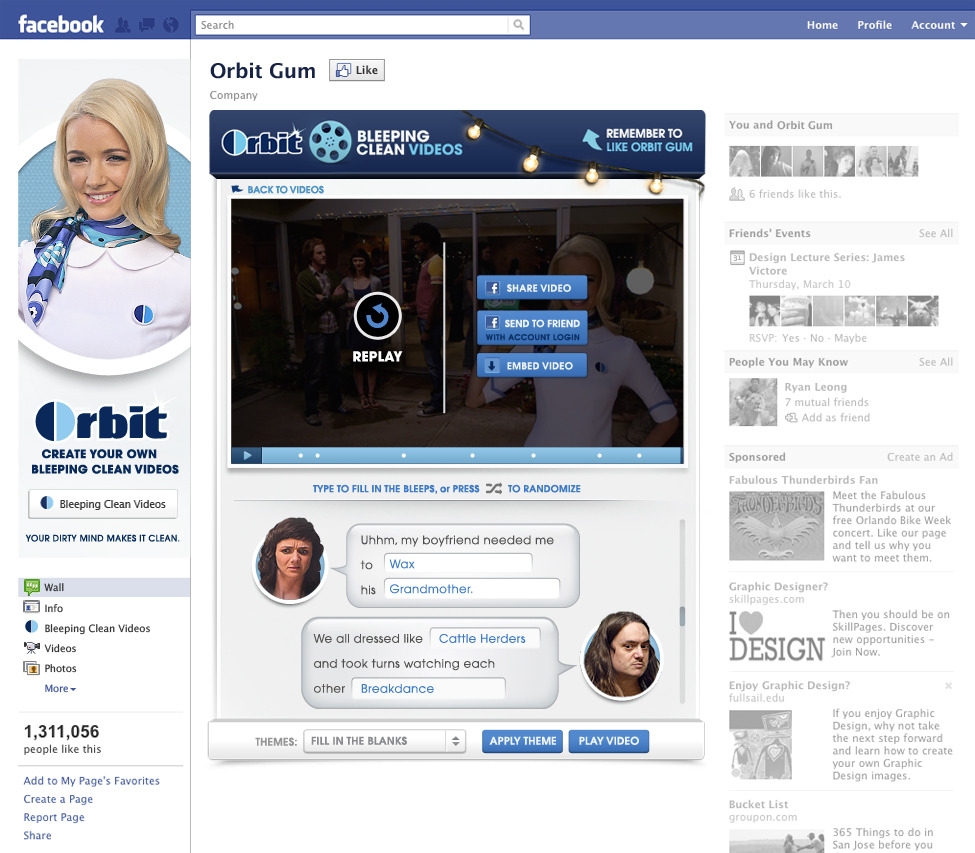
Task: Open the friend requests icon in header
Action: coord(123,25)
